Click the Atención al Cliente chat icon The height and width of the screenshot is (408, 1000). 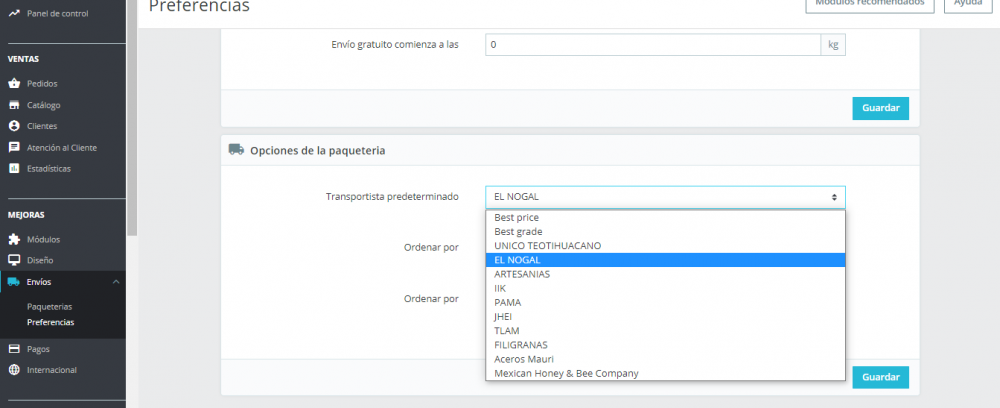(14, 147)
